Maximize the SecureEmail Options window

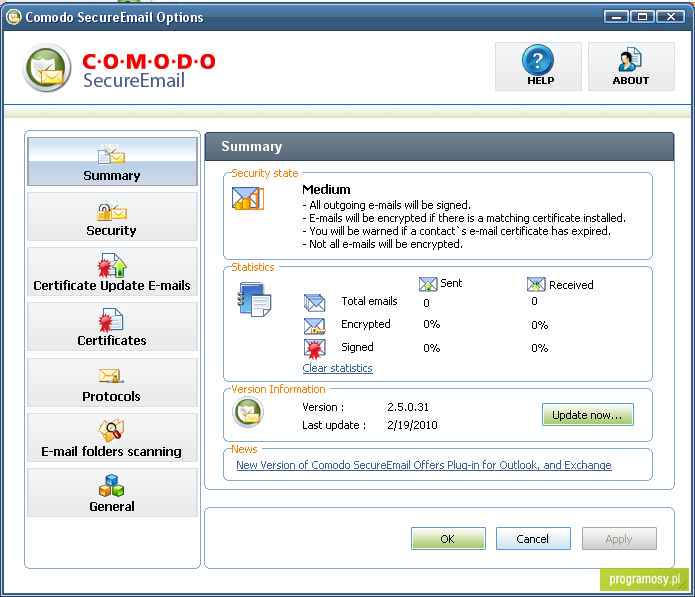643,17
